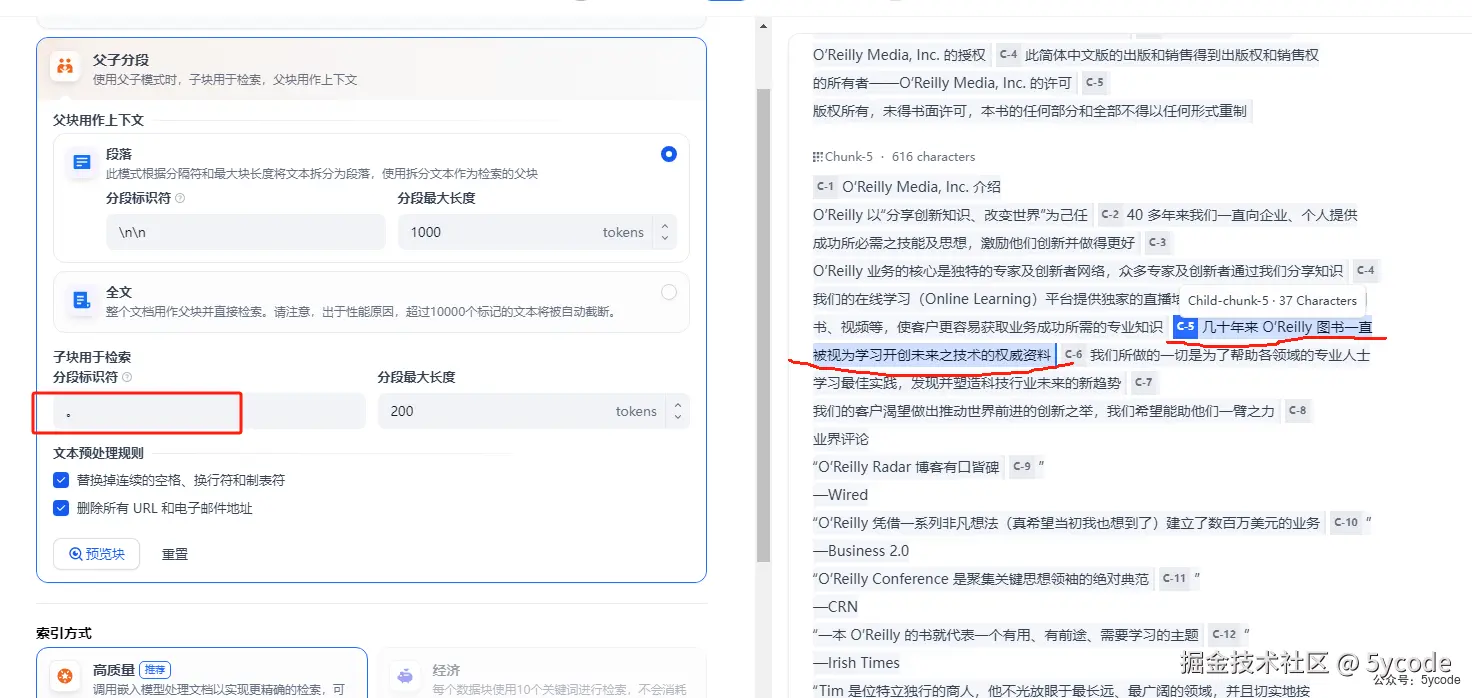Click the child delimiter 。 field
Viewport: 1472px width, 698px height.
click(209, 411)
